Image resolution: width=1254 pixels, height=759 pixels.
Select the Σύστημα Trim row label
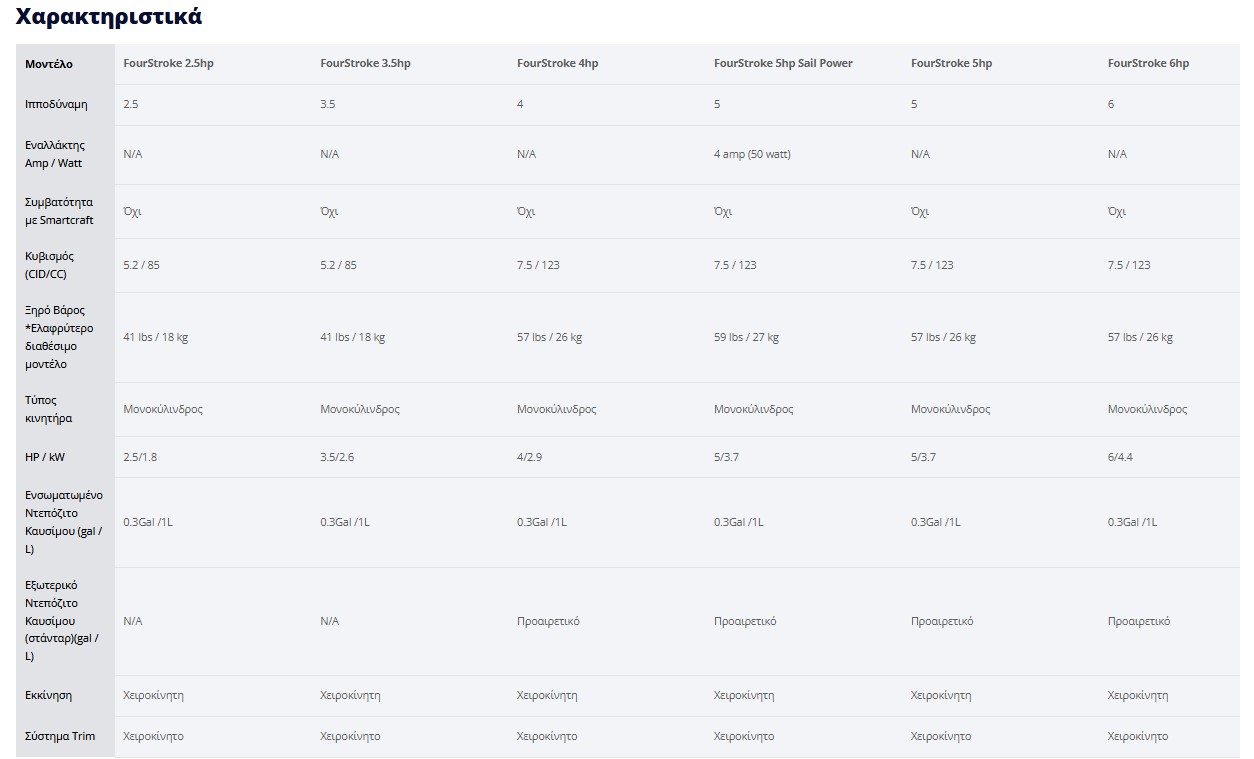click(x=60, y=736)
